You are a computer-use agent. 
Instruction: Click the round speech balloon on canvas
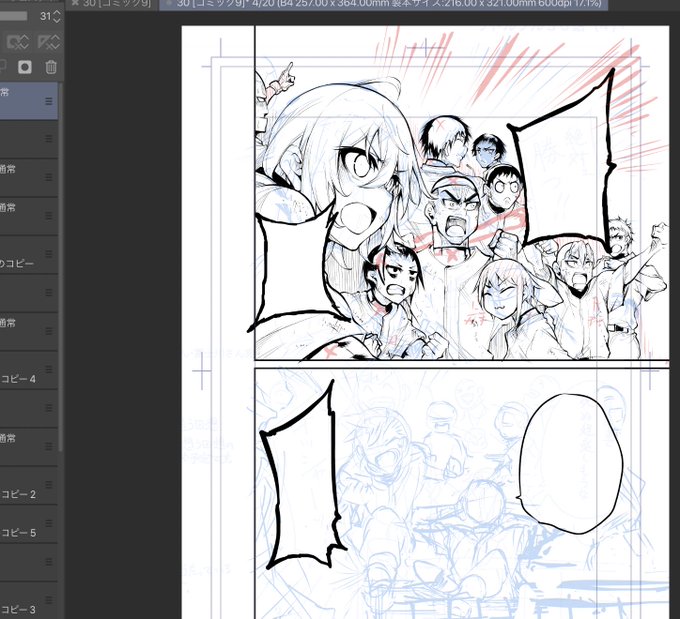coord(571,464)
